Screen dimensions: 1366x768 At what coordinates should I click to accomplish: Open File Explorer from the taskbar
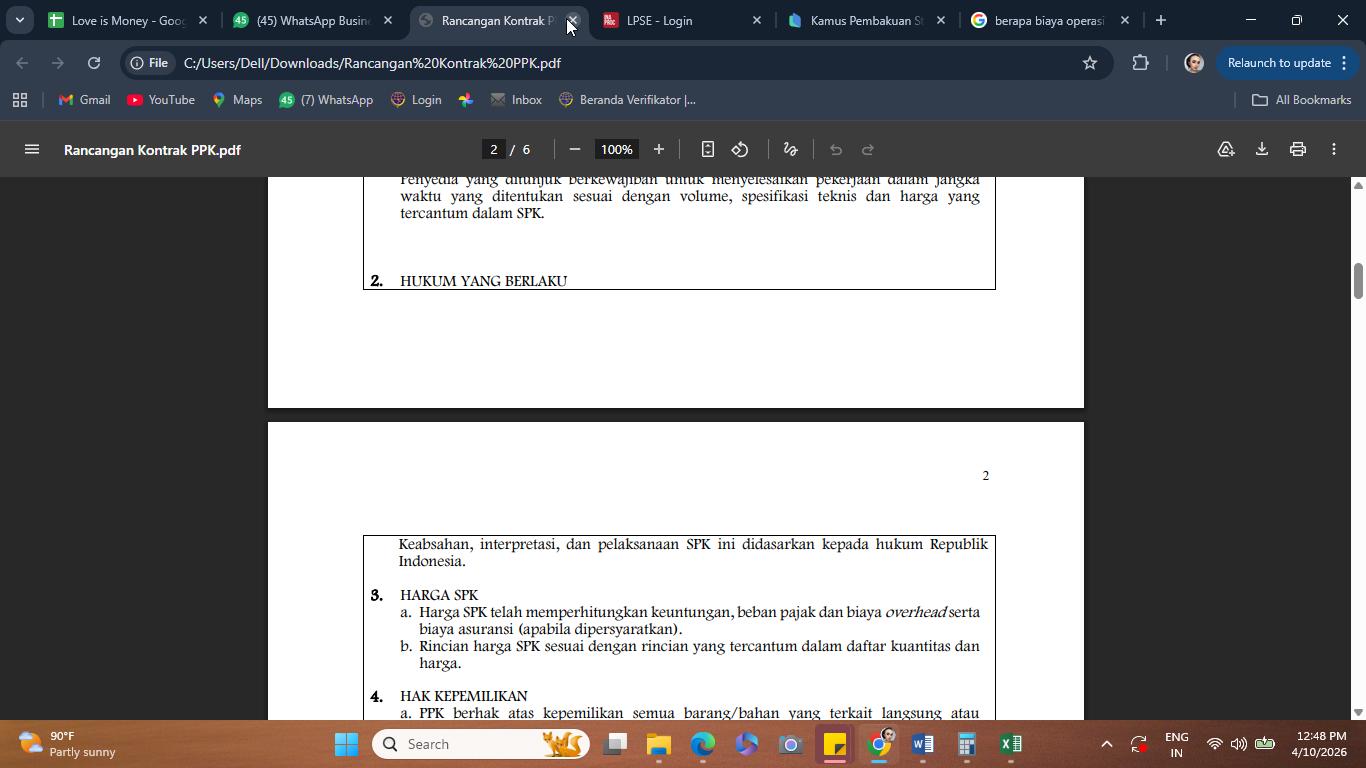(658, 744)
